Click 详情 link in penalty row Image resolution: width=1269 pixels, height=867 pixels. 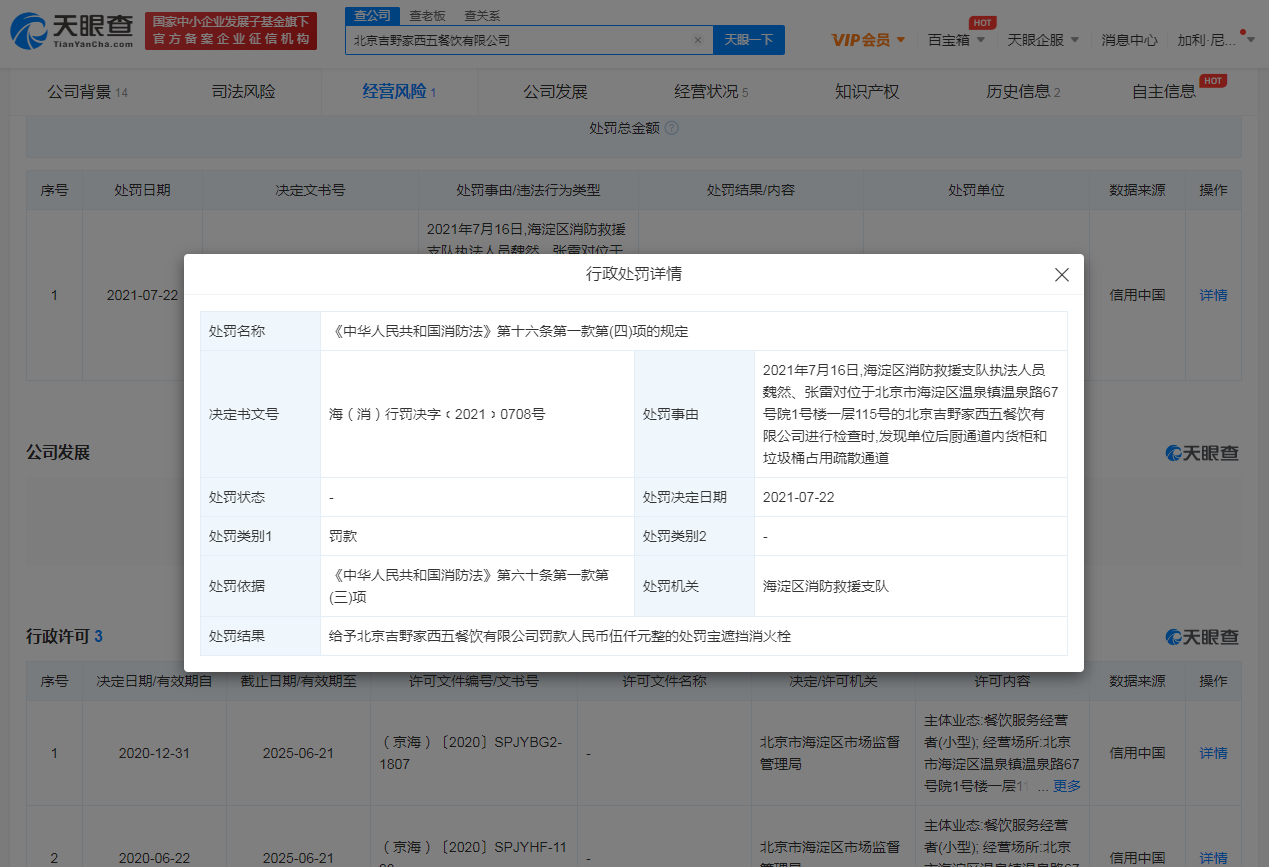(1213, 295)
